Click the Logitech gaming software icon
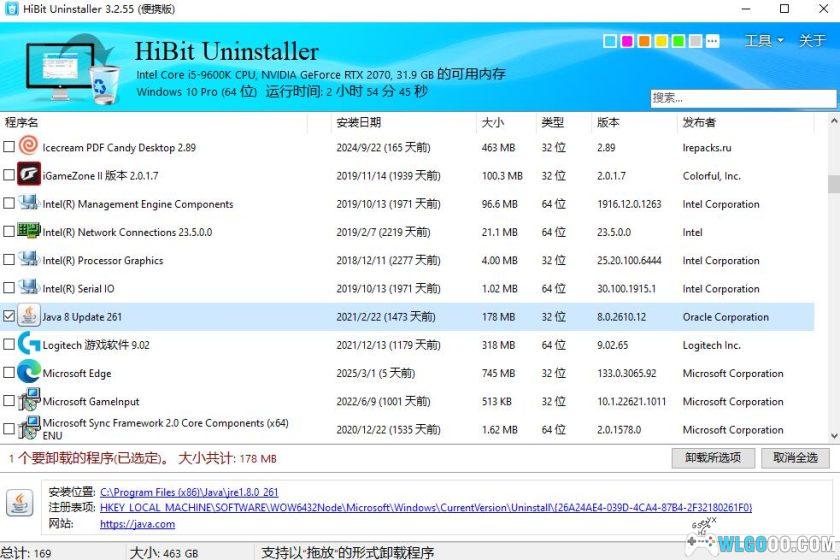840x560 pixels. point(28,344)
